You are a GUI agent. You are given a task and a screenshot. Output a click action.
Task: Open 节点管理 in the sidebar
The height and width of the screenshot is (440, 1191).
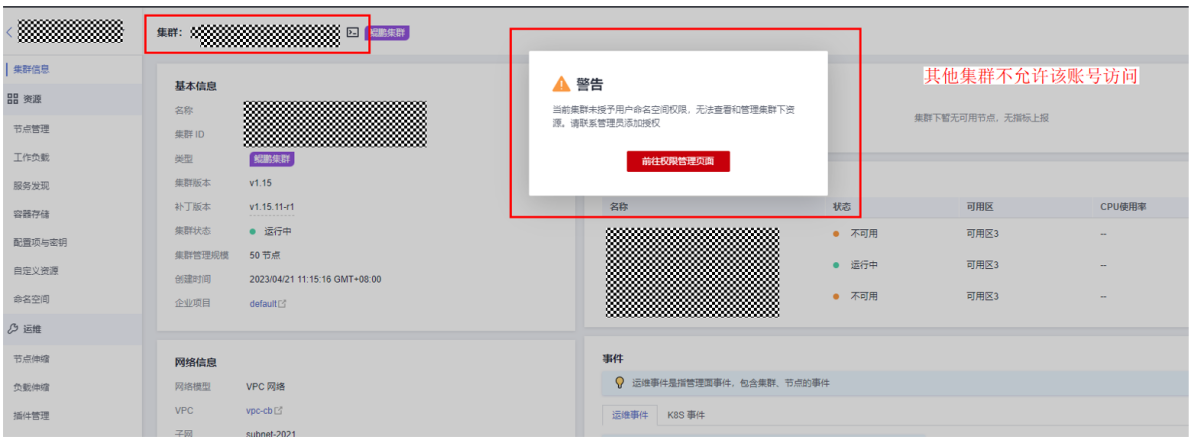tap(32, 129)
